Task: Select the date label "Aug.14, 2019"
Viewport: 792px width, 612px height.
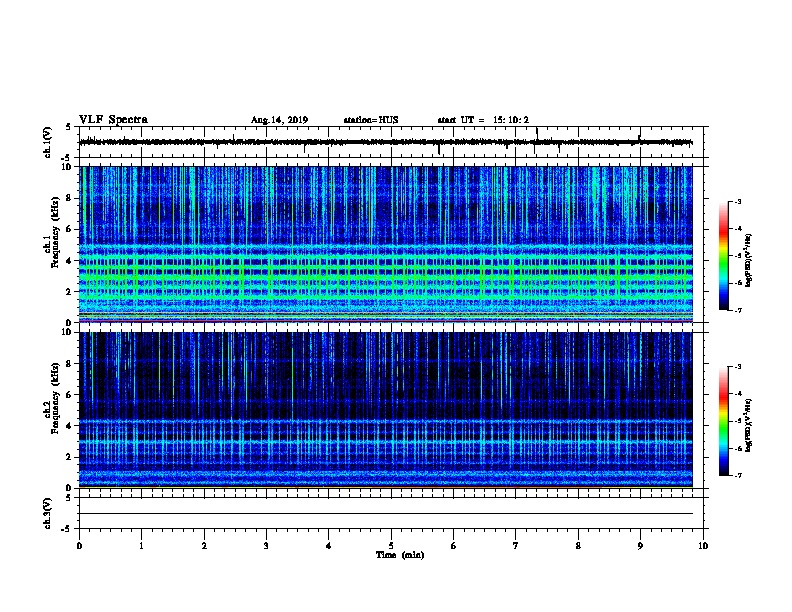Action: [279, 120]
